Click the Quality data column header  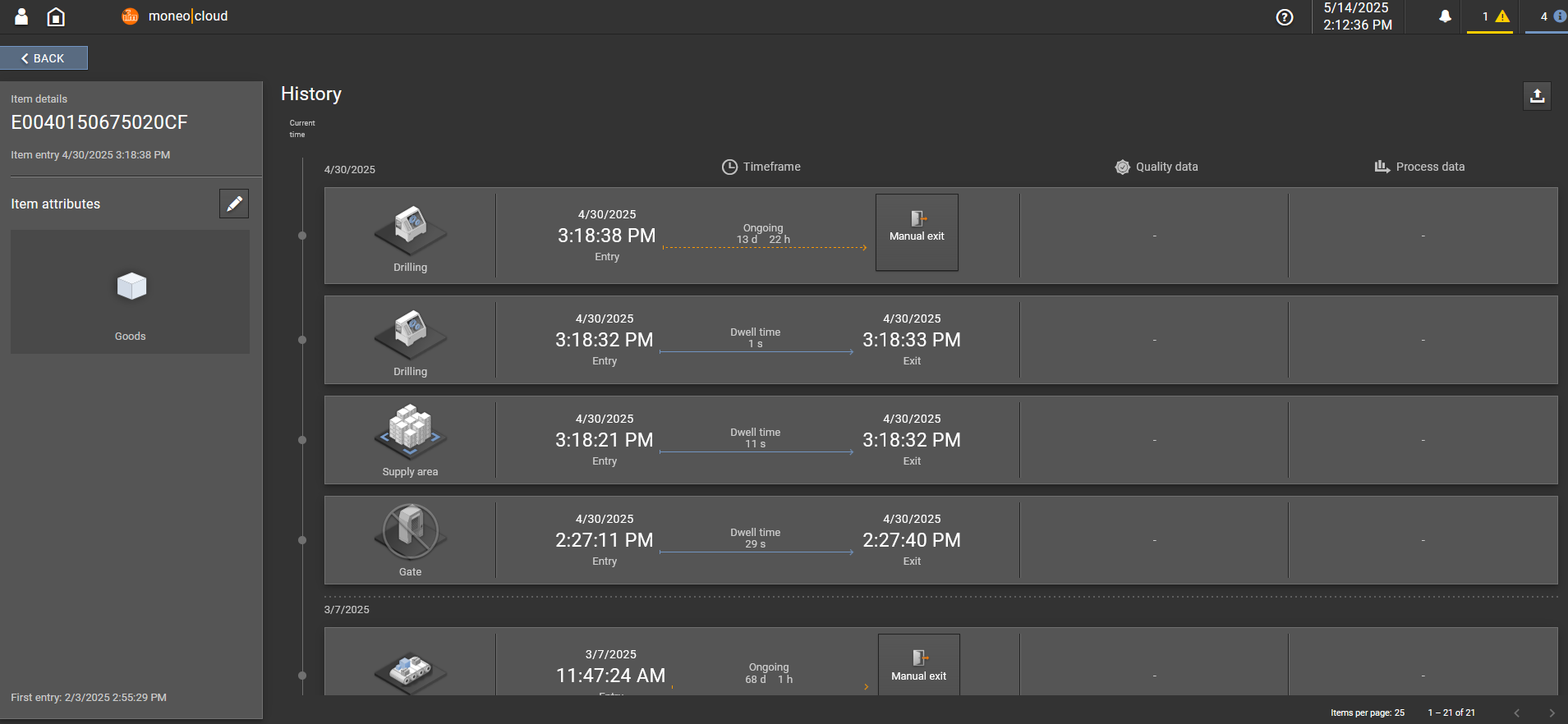pyautogui.click(x=1156, y=167)
